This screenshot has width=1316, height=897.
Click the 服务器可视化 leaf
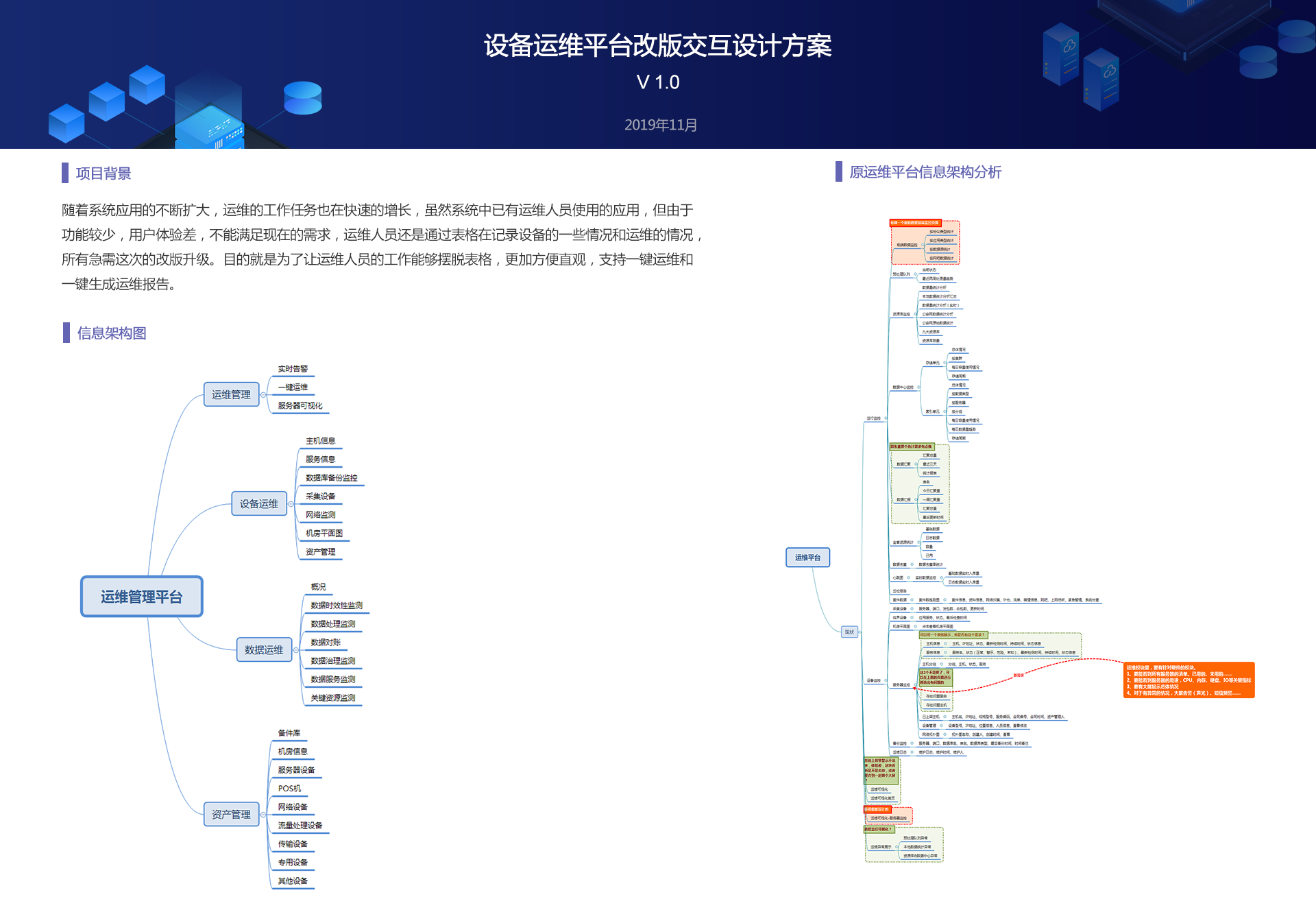300,406
